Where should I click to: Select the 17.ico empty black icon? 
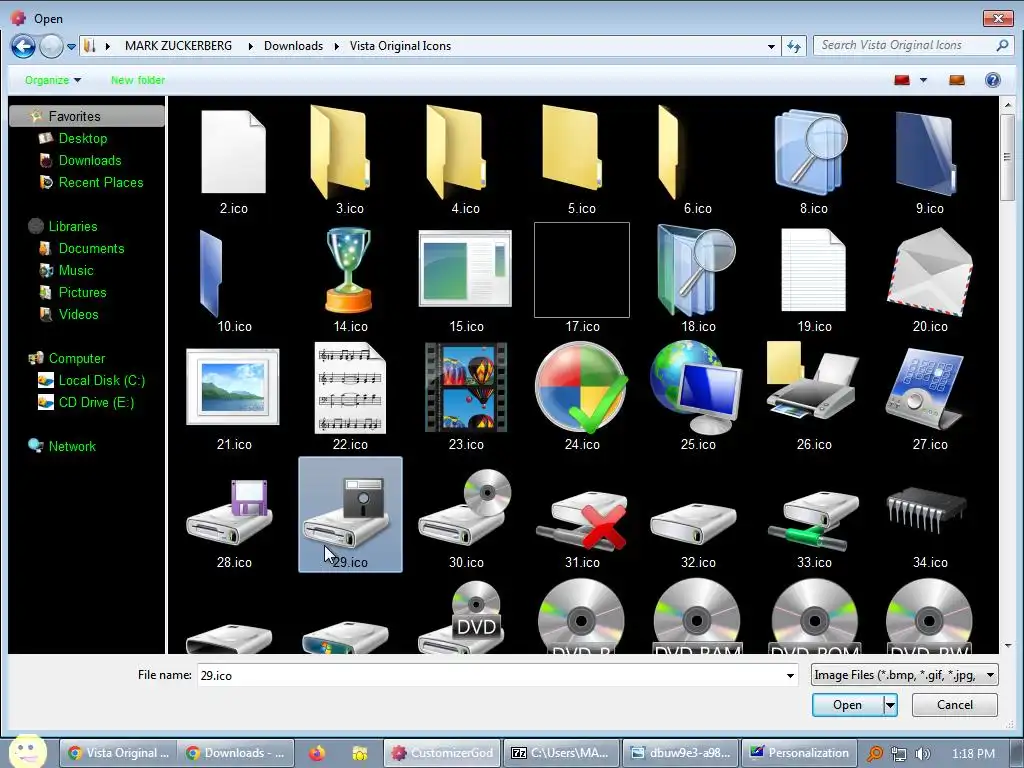click(581, 270)
